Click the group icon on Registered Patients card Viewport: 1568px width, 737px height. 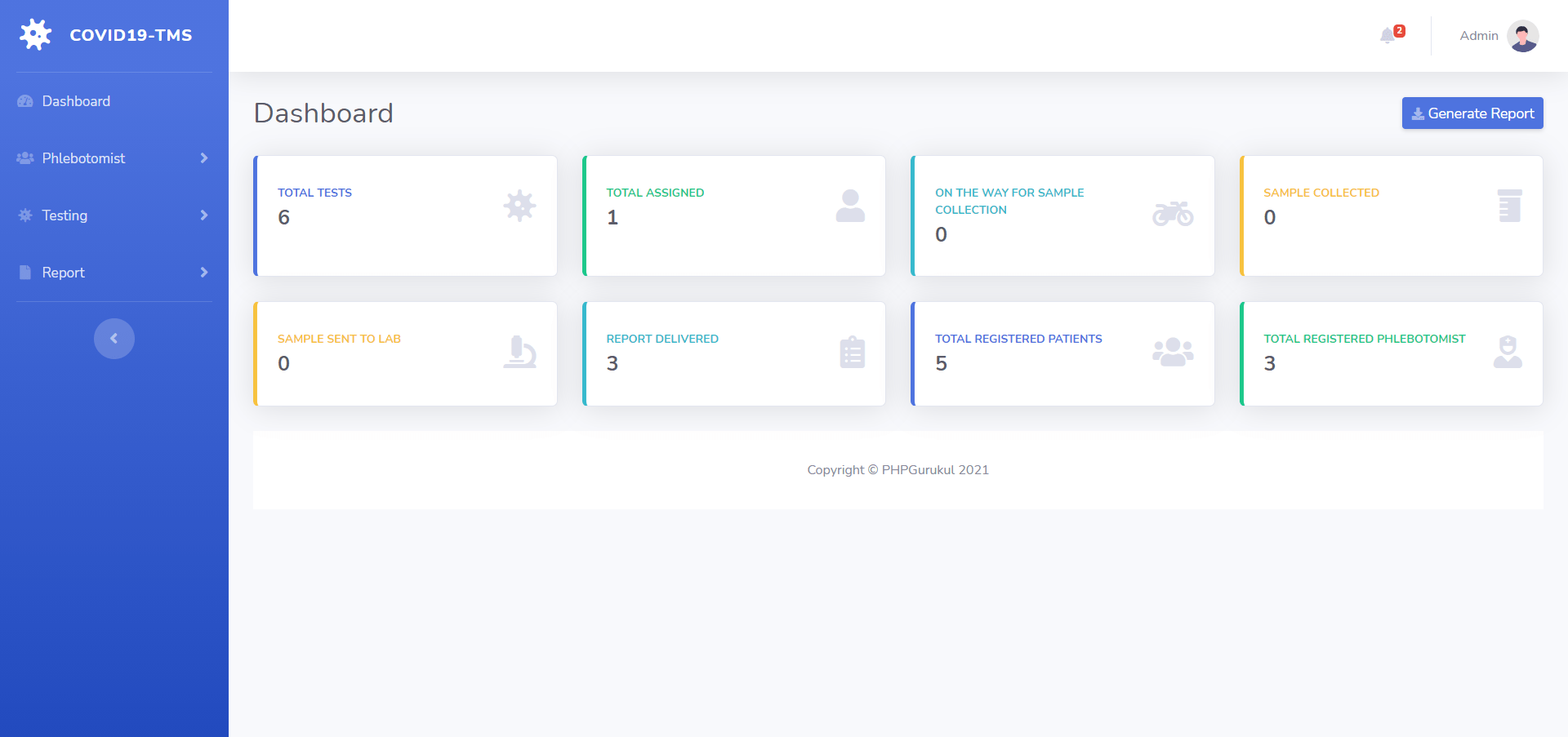tap(1173, 352)
